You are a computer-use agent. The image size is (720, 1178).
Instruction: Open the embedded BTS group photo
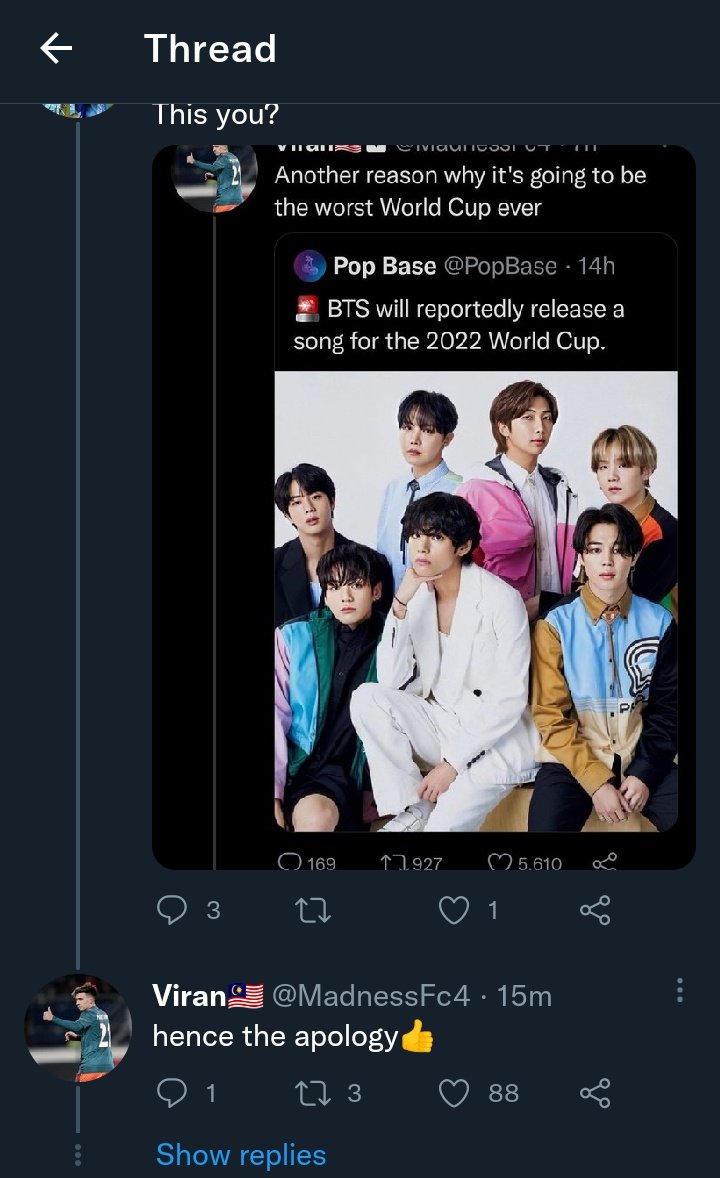coord(476,601)
